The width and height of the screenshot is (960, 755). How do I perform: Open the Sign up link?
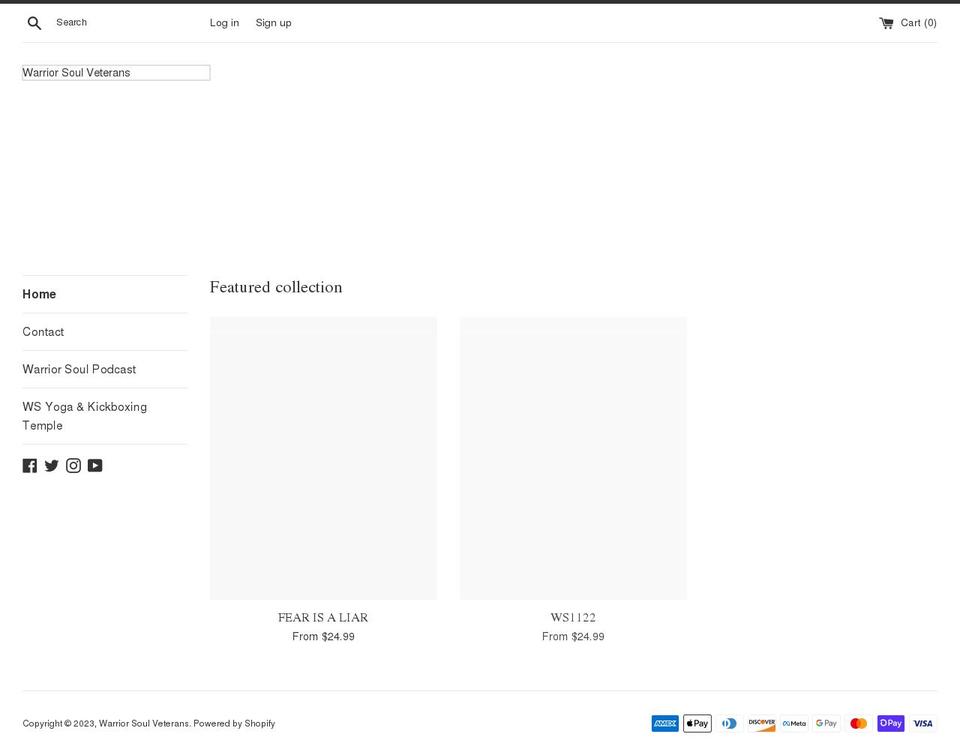[x=273, y=23]
